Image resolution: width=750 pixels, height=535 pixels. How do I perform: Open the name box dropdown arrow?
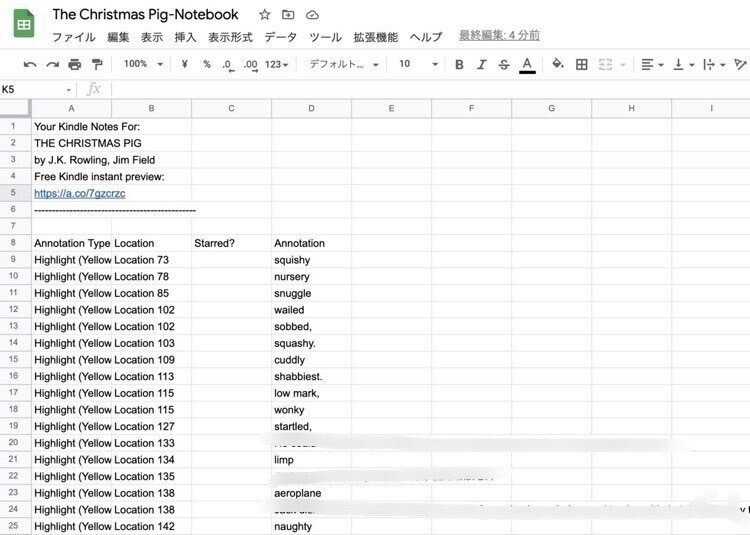point(68,90)
